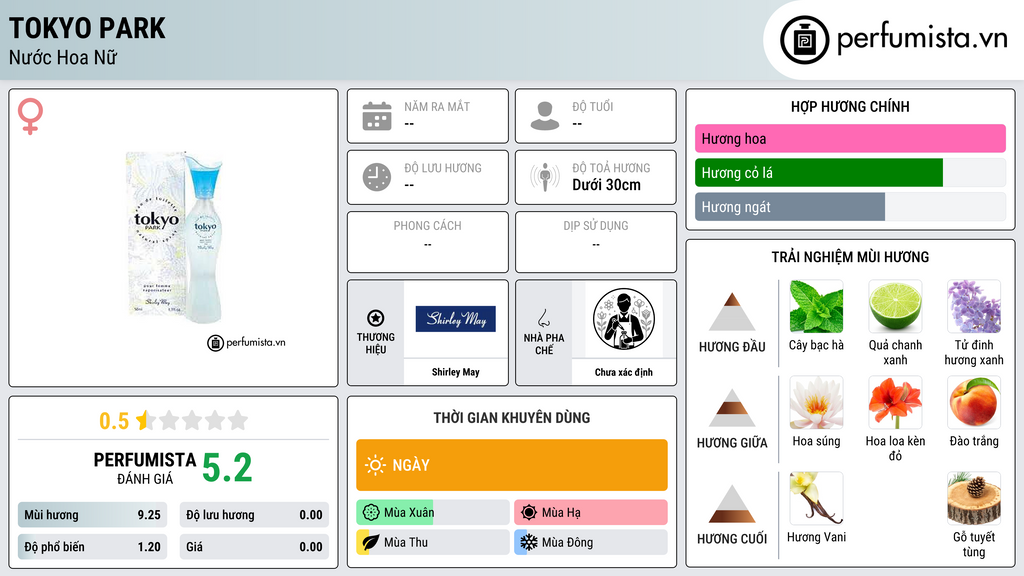This screenshot has height=576, width=1024.
Task: Click the Quả chanh xanh lime image
Action: coord(895,306)
